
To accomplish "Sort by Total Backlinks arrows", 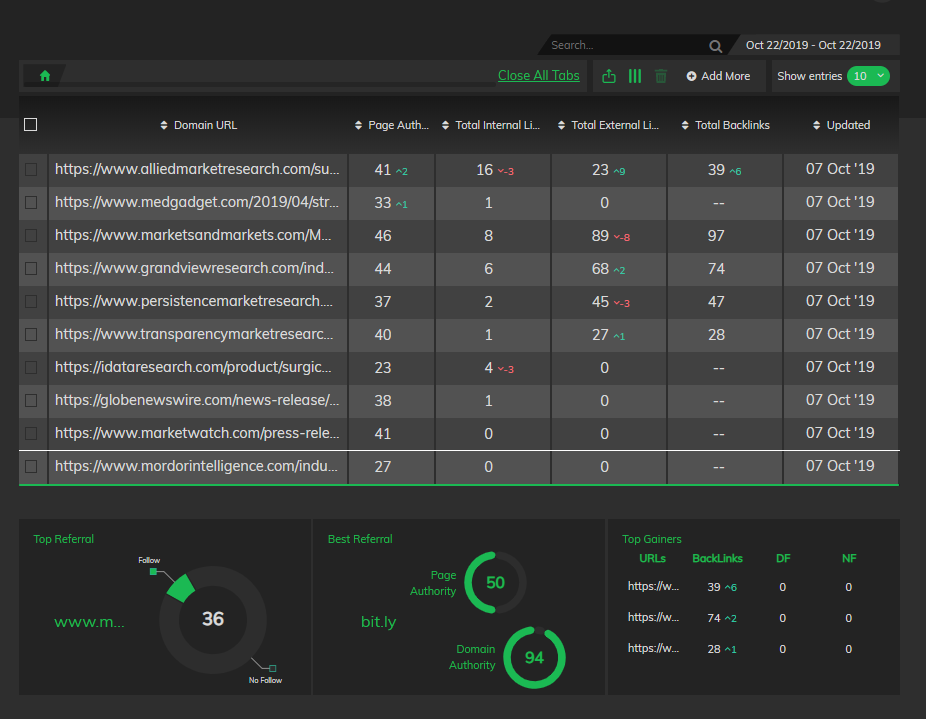I will [x=685, y=125].
